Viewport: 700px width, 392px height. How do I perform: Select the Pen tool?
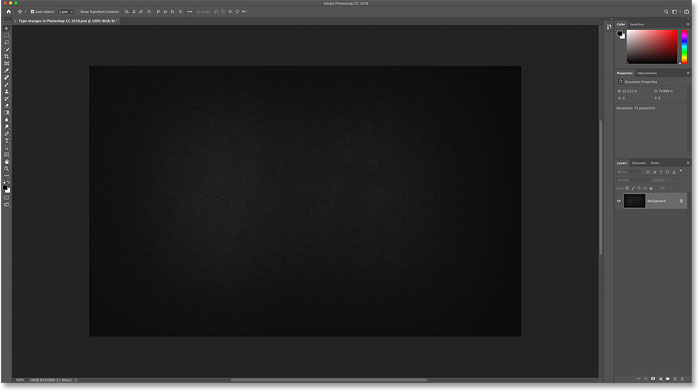pos(7,134)
